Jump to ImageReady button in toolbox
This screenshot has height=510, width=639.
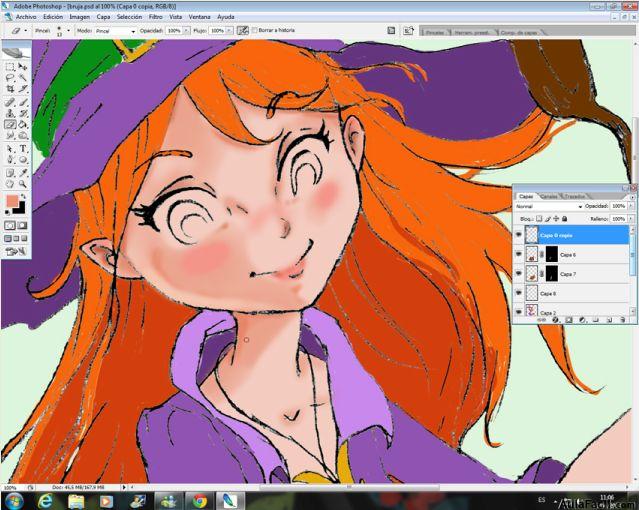coord(16,252)
